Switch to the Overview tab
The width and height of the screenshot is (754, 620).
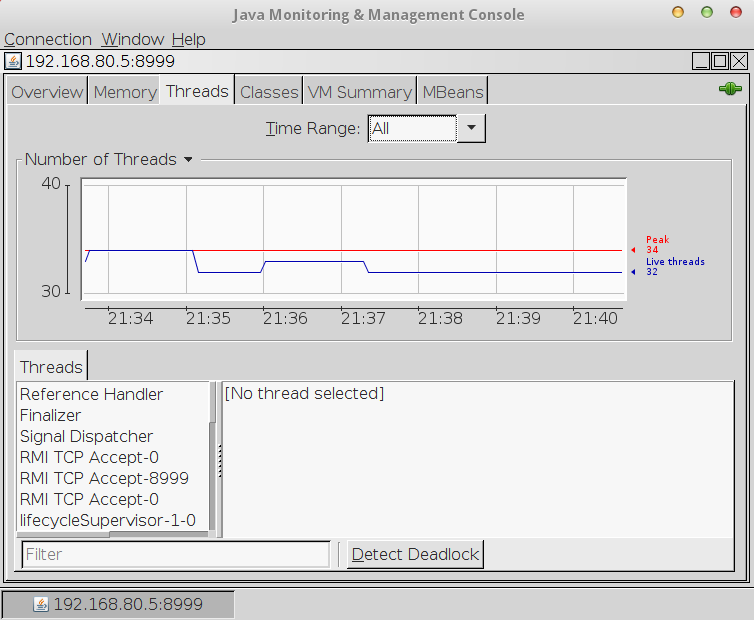(47, 92)
